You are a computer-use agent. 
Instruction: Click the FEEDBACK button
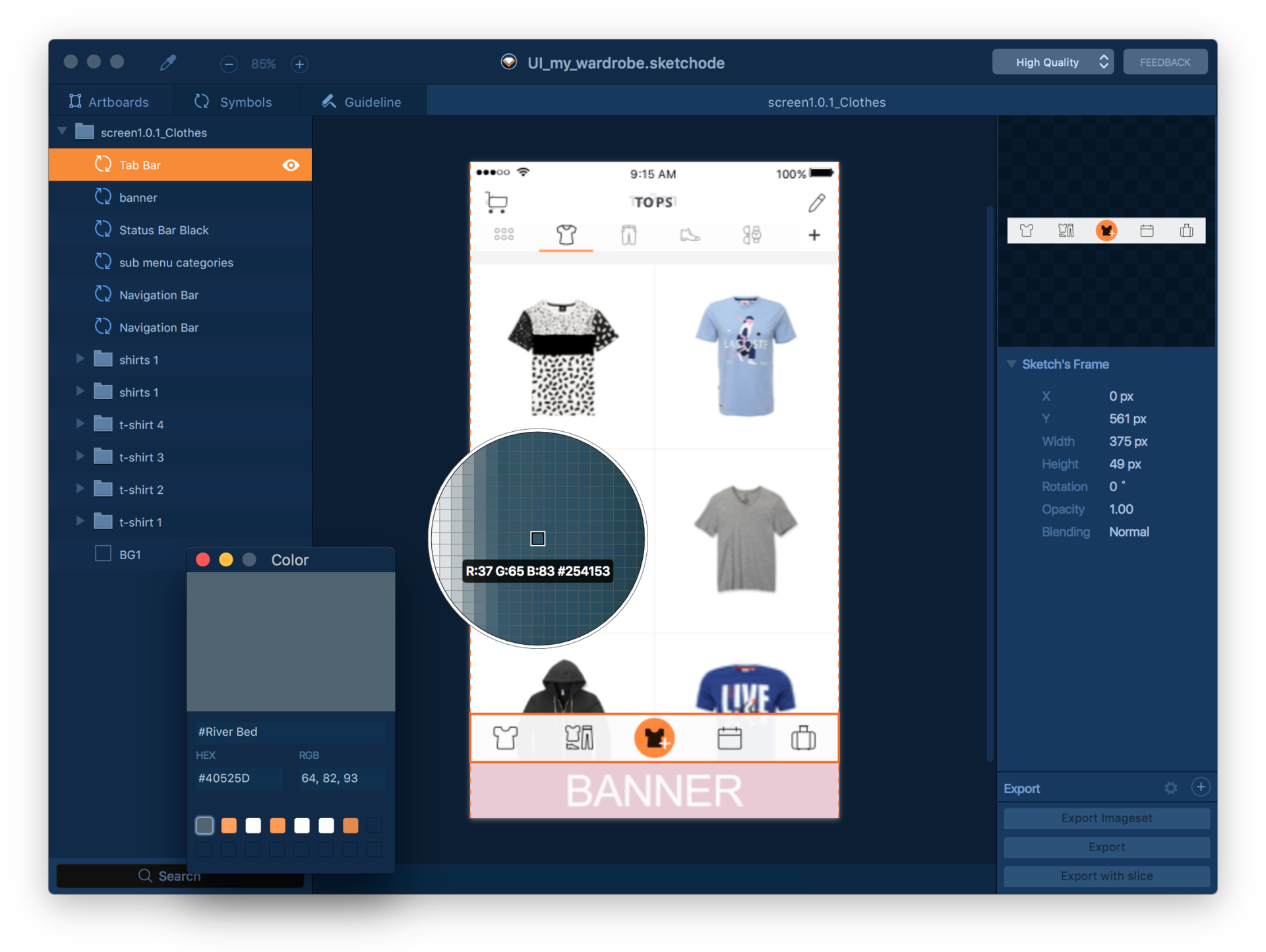(x=1165, y=62)
